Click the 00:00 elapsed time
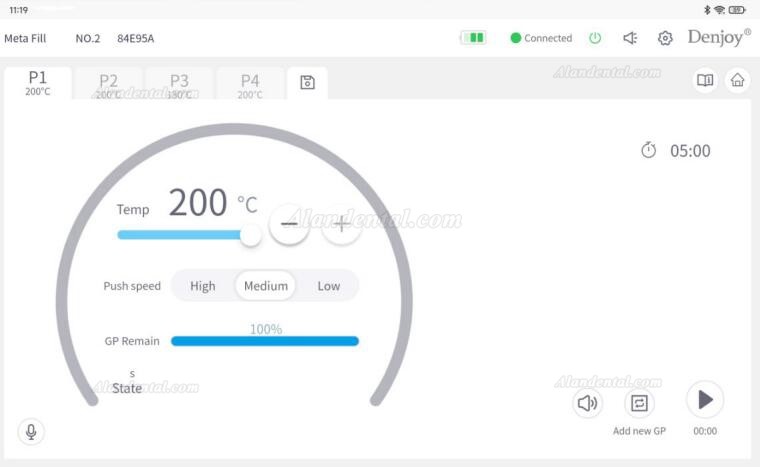760x467 pixels. (x=705, y=431)
